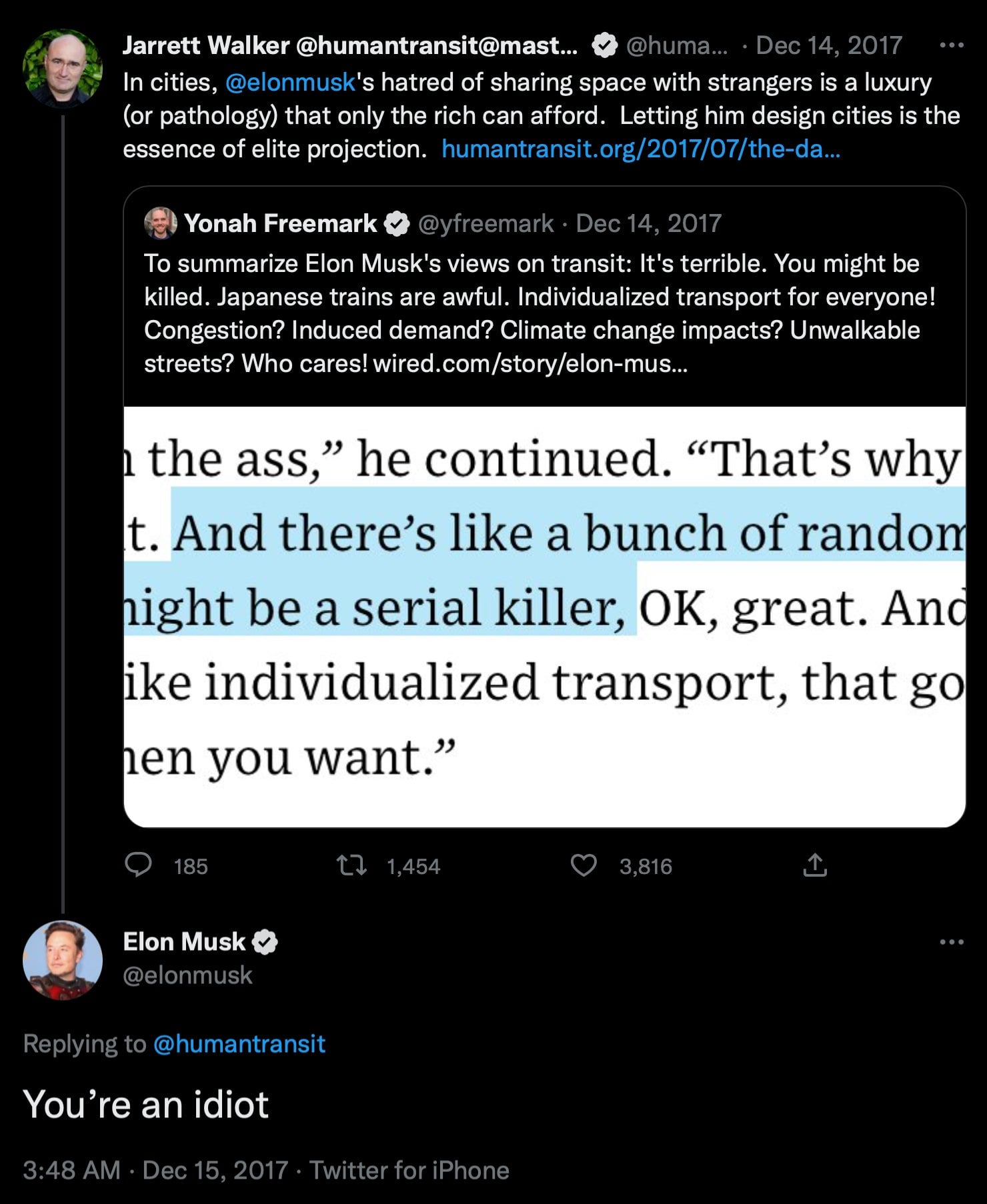Viewport: 987px width, 1204px height.
Task: Click Yonah Freemark's verified checkmark
Action: click(x=396, y=223)
